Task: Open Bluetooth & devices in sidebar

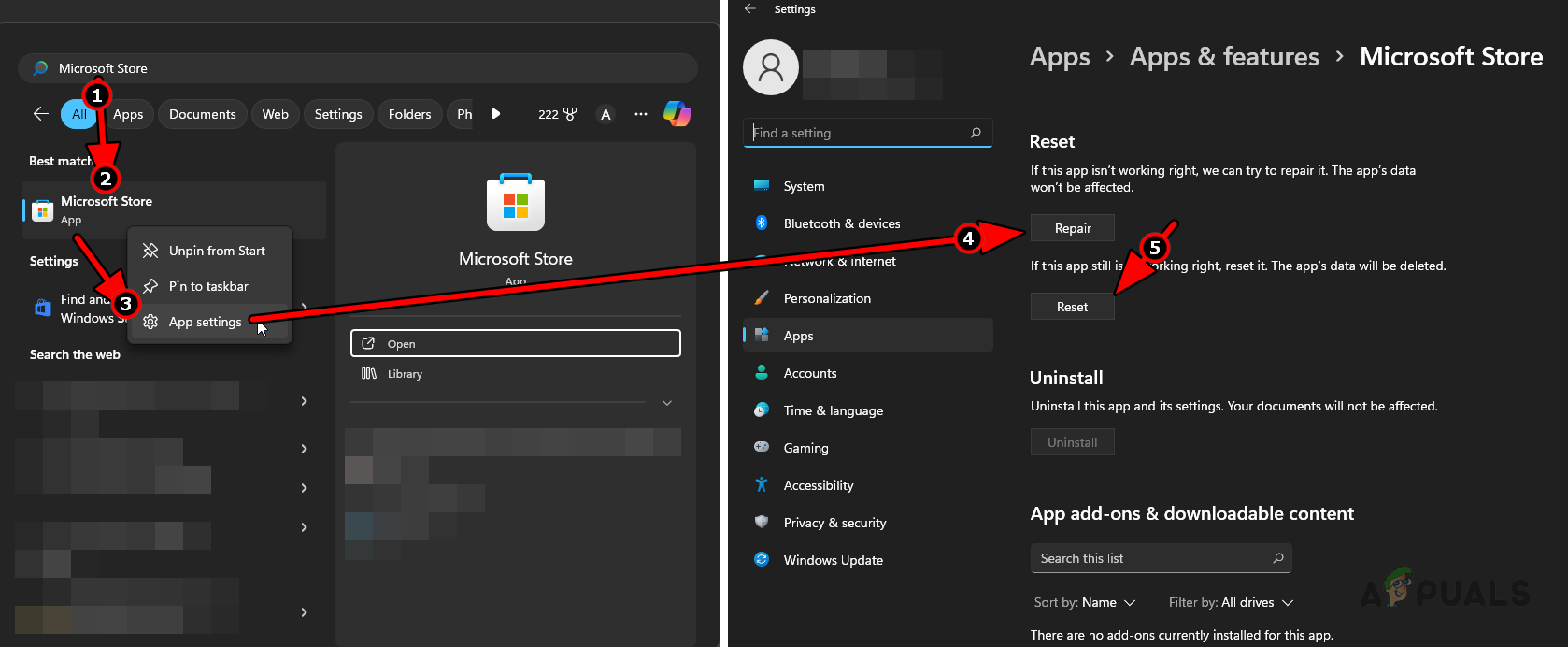Action: pyautogui.click(x=868, y=223)
